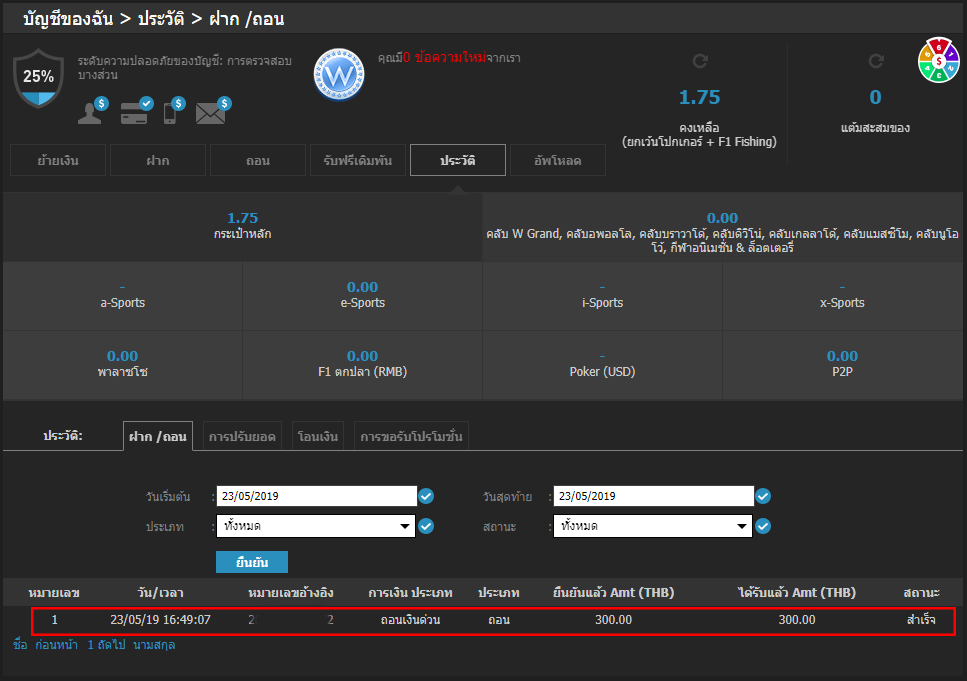Image resolution: width=967 pixels, height=681 pixels.
Task: Open the colorful lucky wheel icon
Action: click(938, 60)
